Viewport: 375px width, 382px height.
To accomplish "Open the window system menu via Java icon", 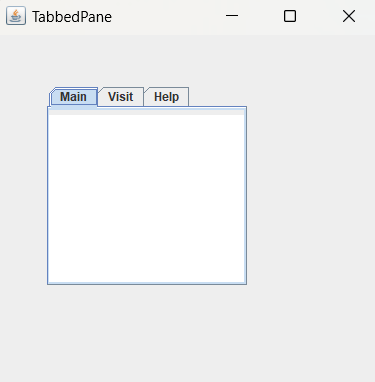I will coord(16,16).
